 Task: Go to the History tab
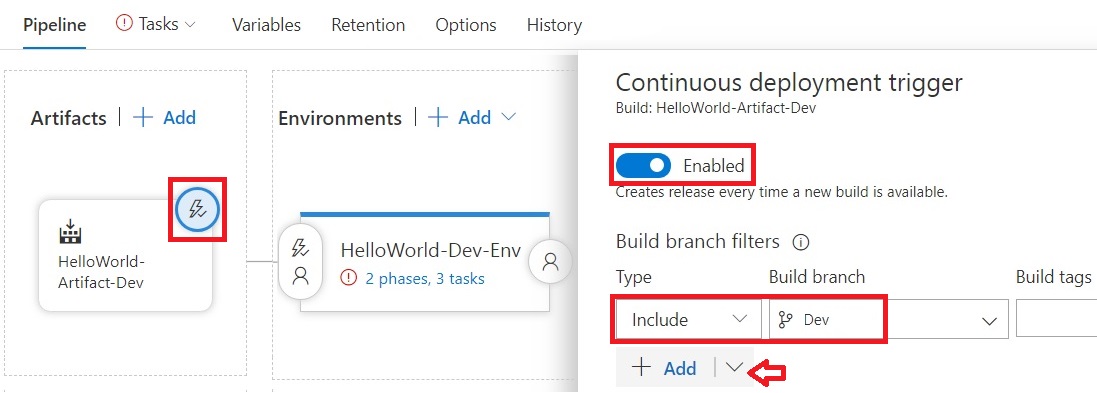point(554,25)
